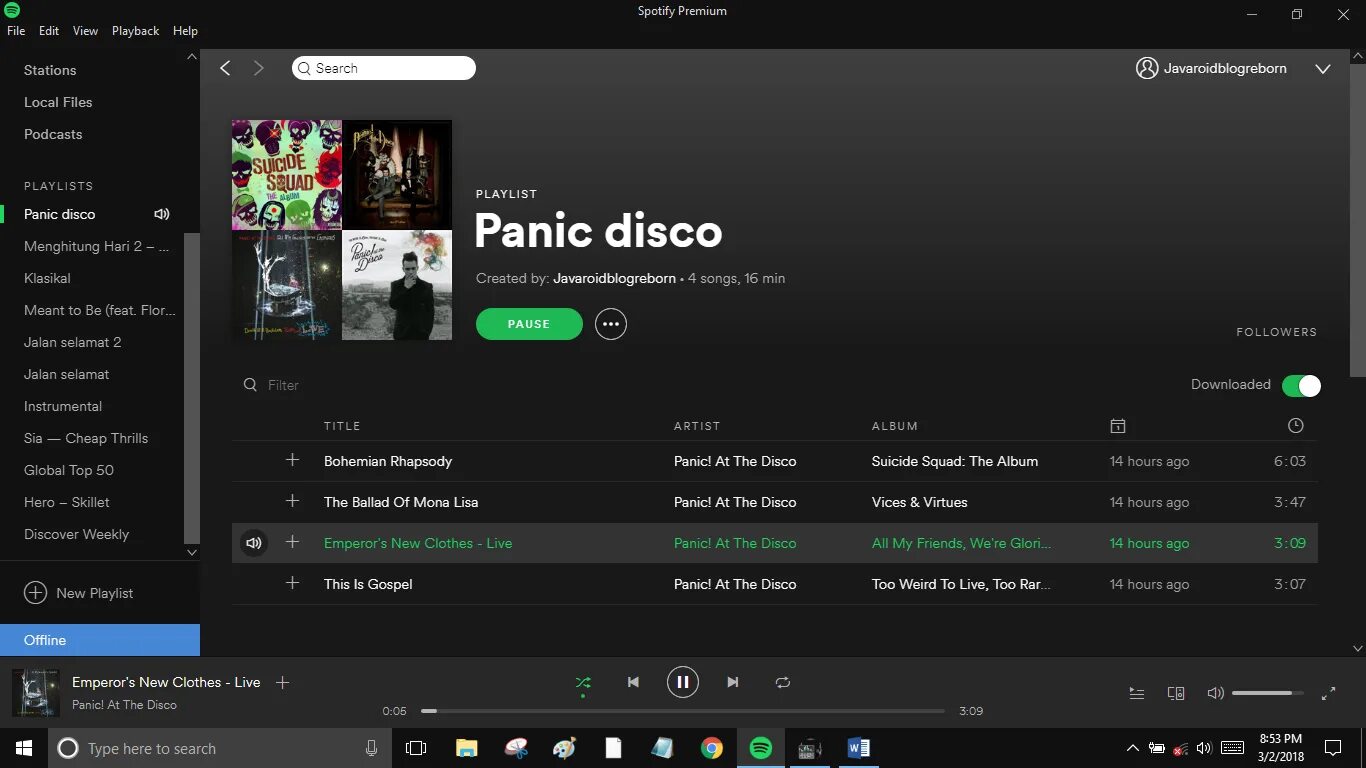Open the connect to device menu
1366x768 pixels.
tap(1176, 693)
